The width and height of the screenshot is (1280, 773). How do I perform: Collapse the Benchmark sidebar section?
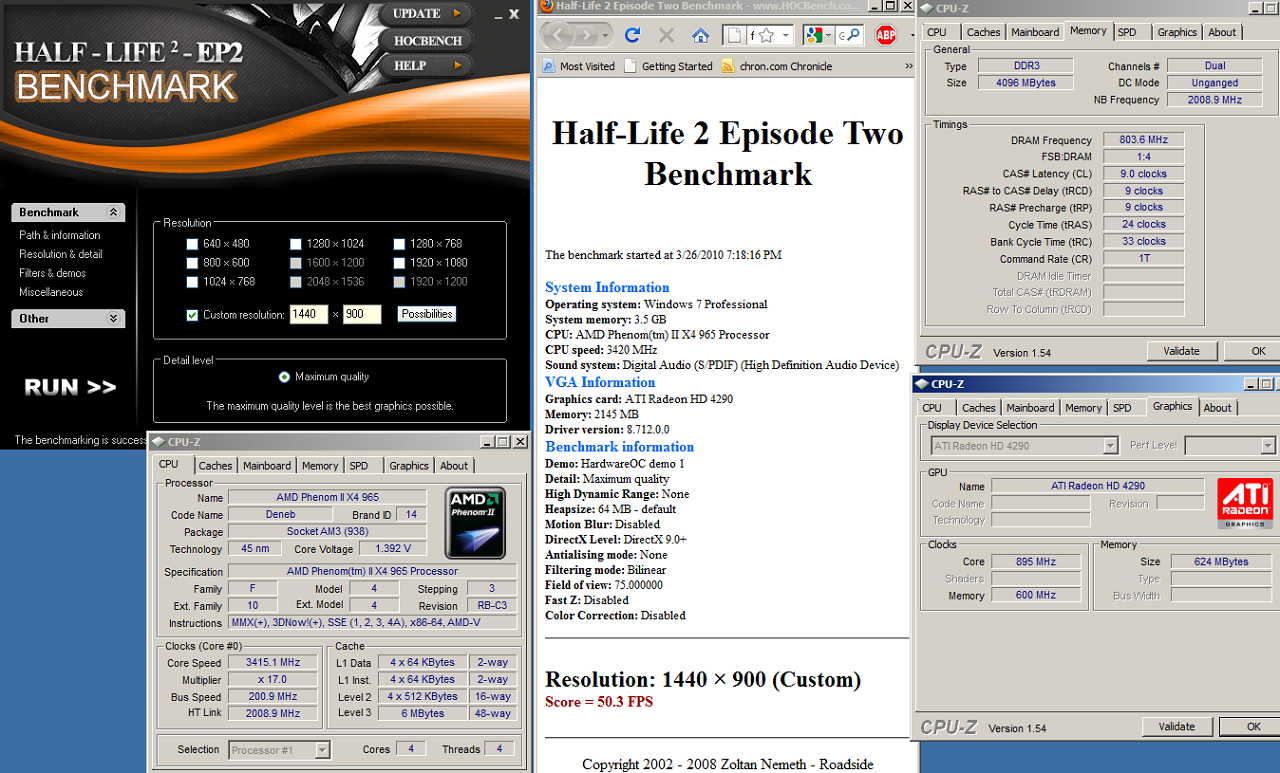(114, 212)
